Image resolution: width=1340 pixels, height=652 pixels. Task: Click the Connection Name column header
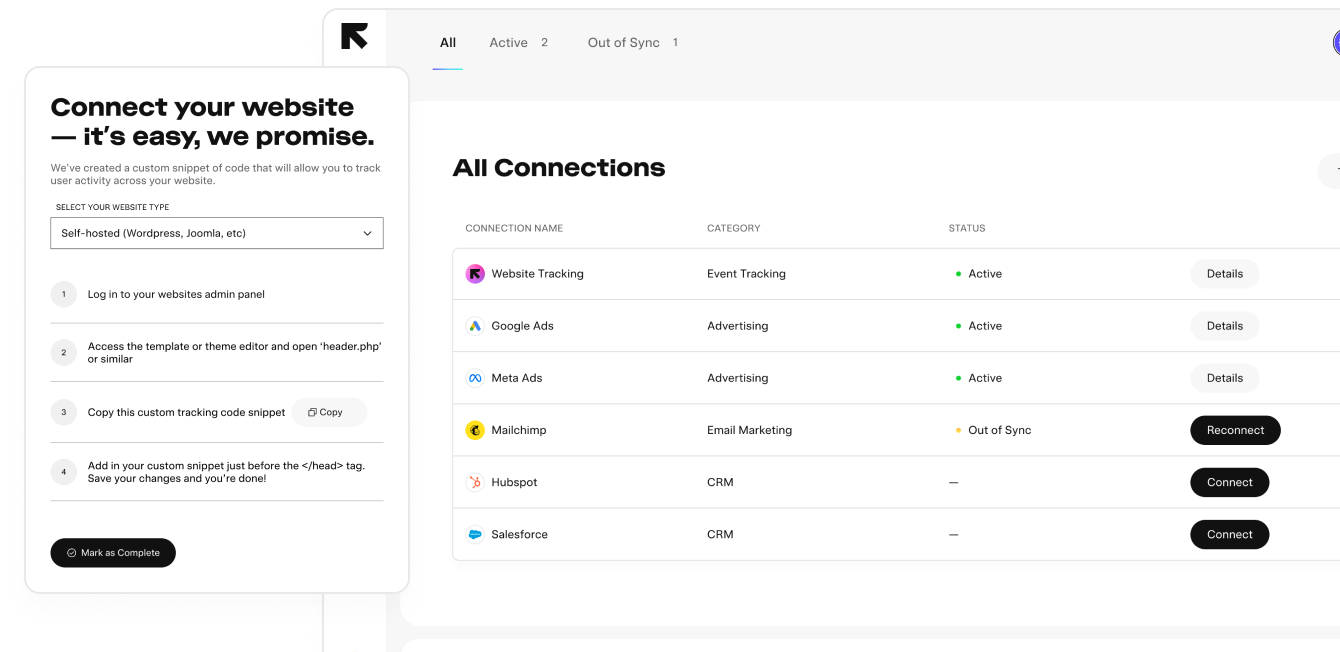pos(514,228)
